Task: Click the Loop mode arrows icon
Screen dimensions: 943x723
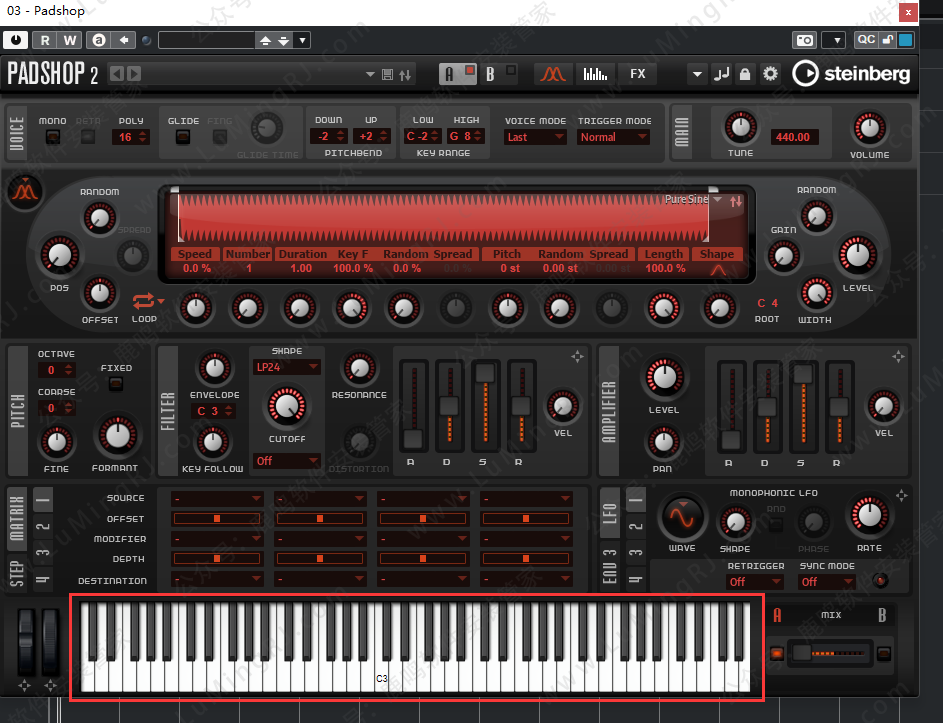Action: point(144,300)
